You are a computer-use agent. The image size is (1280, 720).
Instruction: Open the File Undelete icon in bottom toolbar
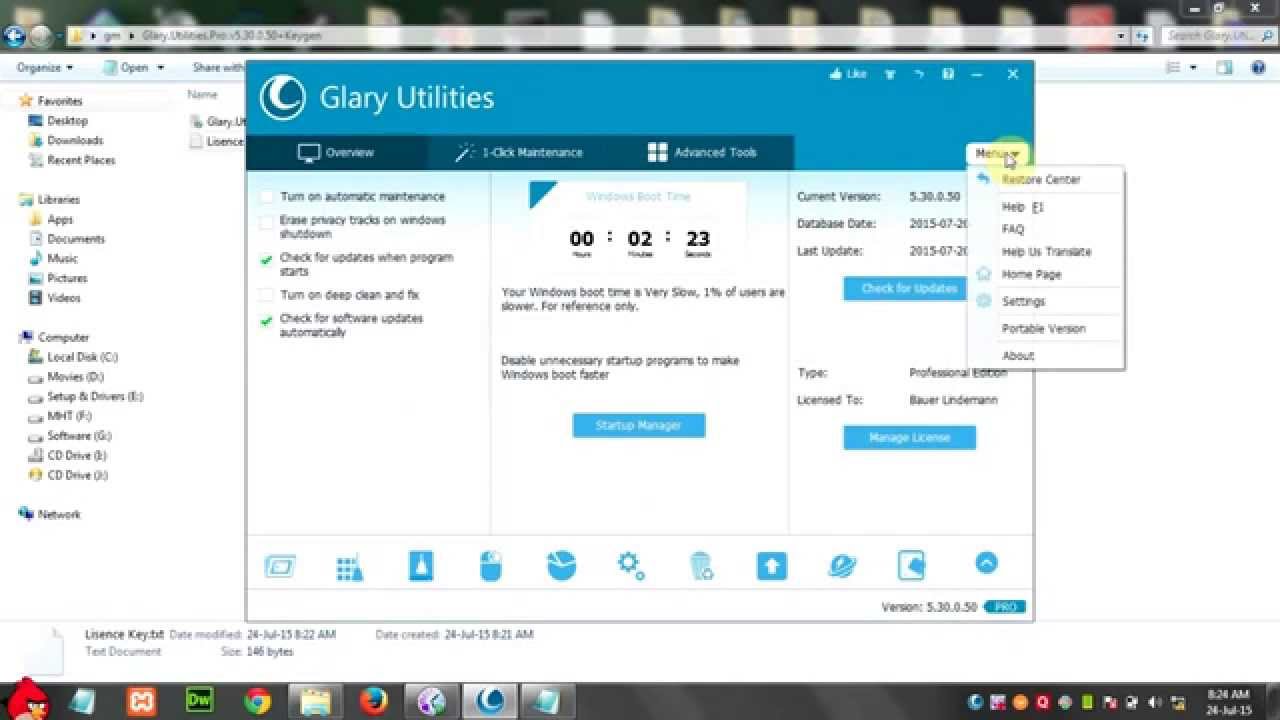[x=912, y=566]
